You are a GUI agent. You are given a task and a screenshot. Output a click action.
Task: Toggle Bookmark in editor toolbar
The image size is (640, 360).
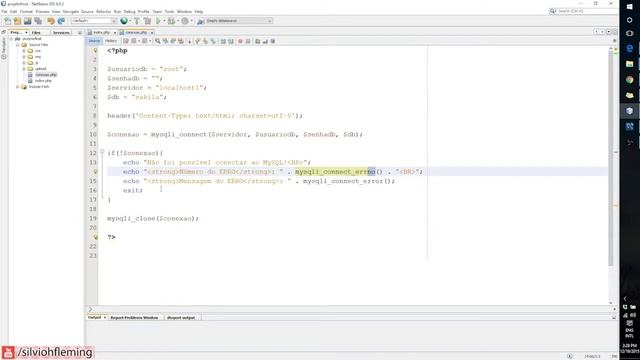click(213, 41)
